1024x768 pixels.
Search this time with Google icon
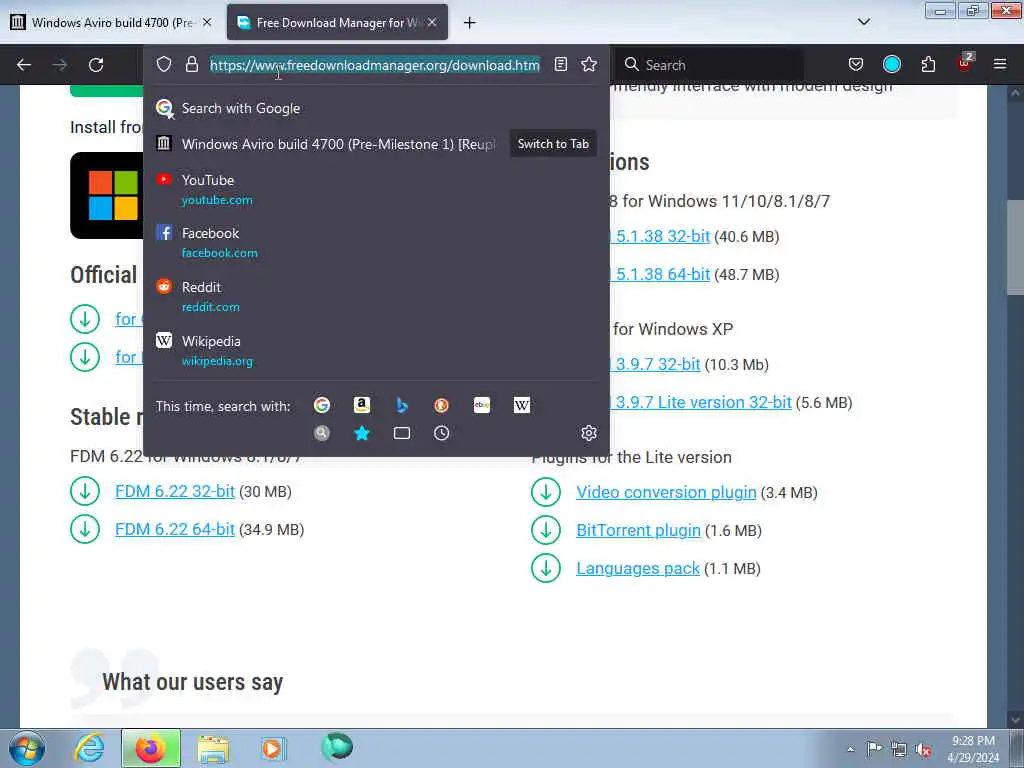tap(322, 405)
